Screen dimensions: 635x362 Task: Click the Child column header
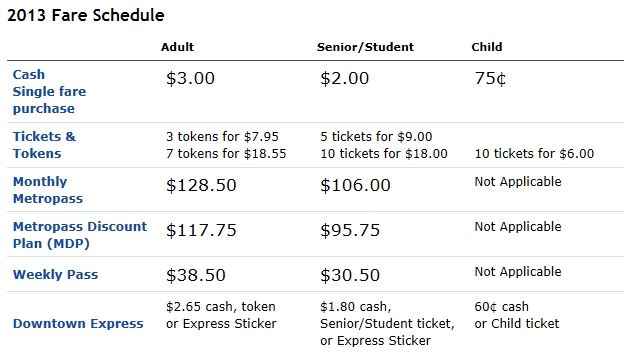[487, 47]
